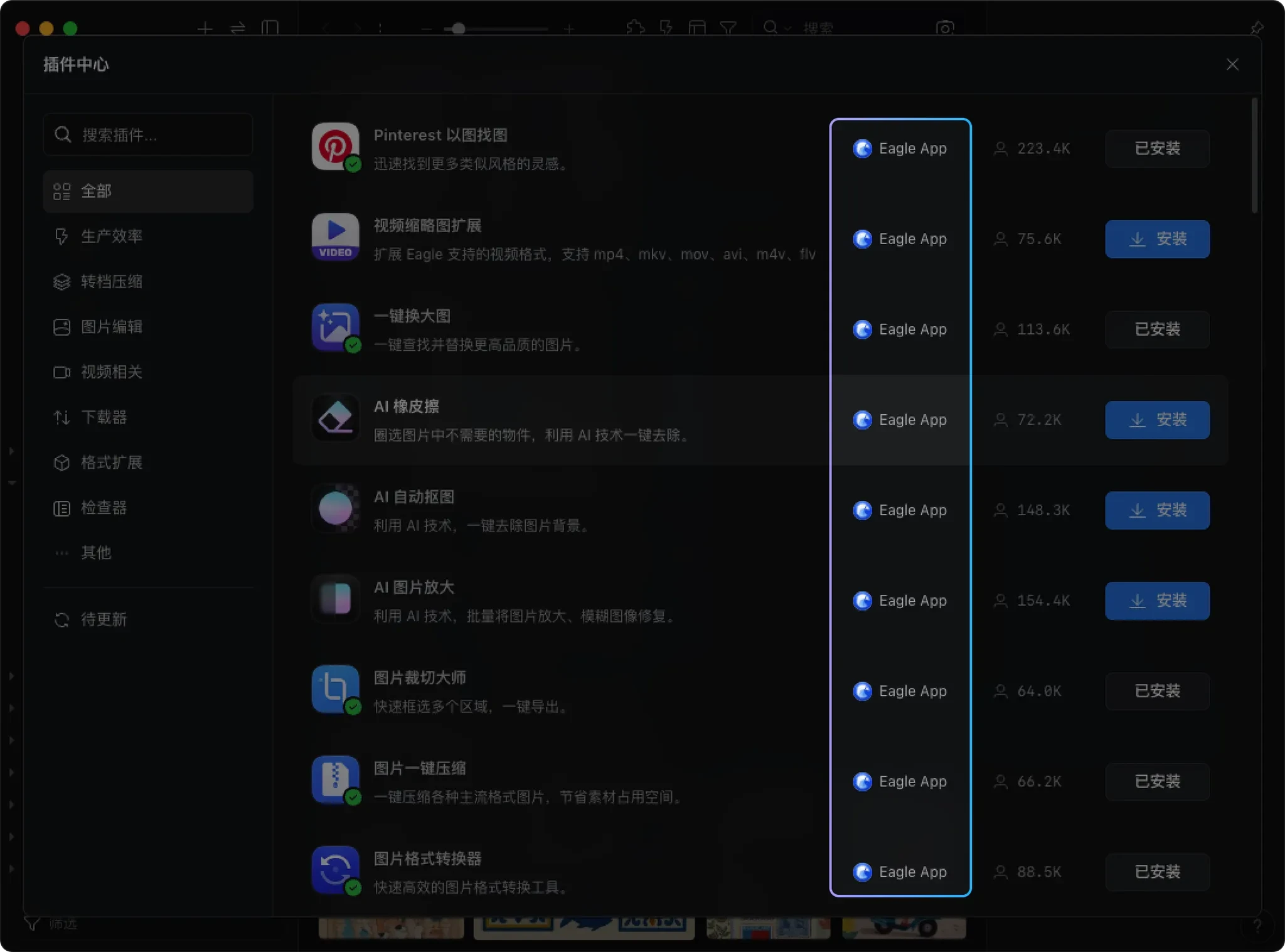Open the AI 自动抠图 plugin icon
Screen dimensions: 1285x952
pyautogui.click(x=336, y=508)
